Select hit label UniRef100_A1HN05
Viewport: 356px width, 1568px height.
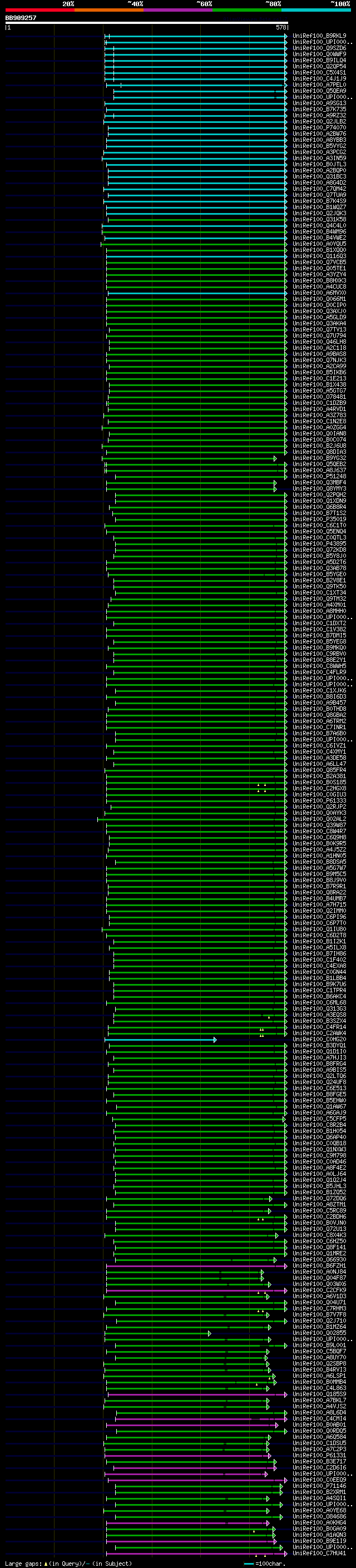point(319,855)
